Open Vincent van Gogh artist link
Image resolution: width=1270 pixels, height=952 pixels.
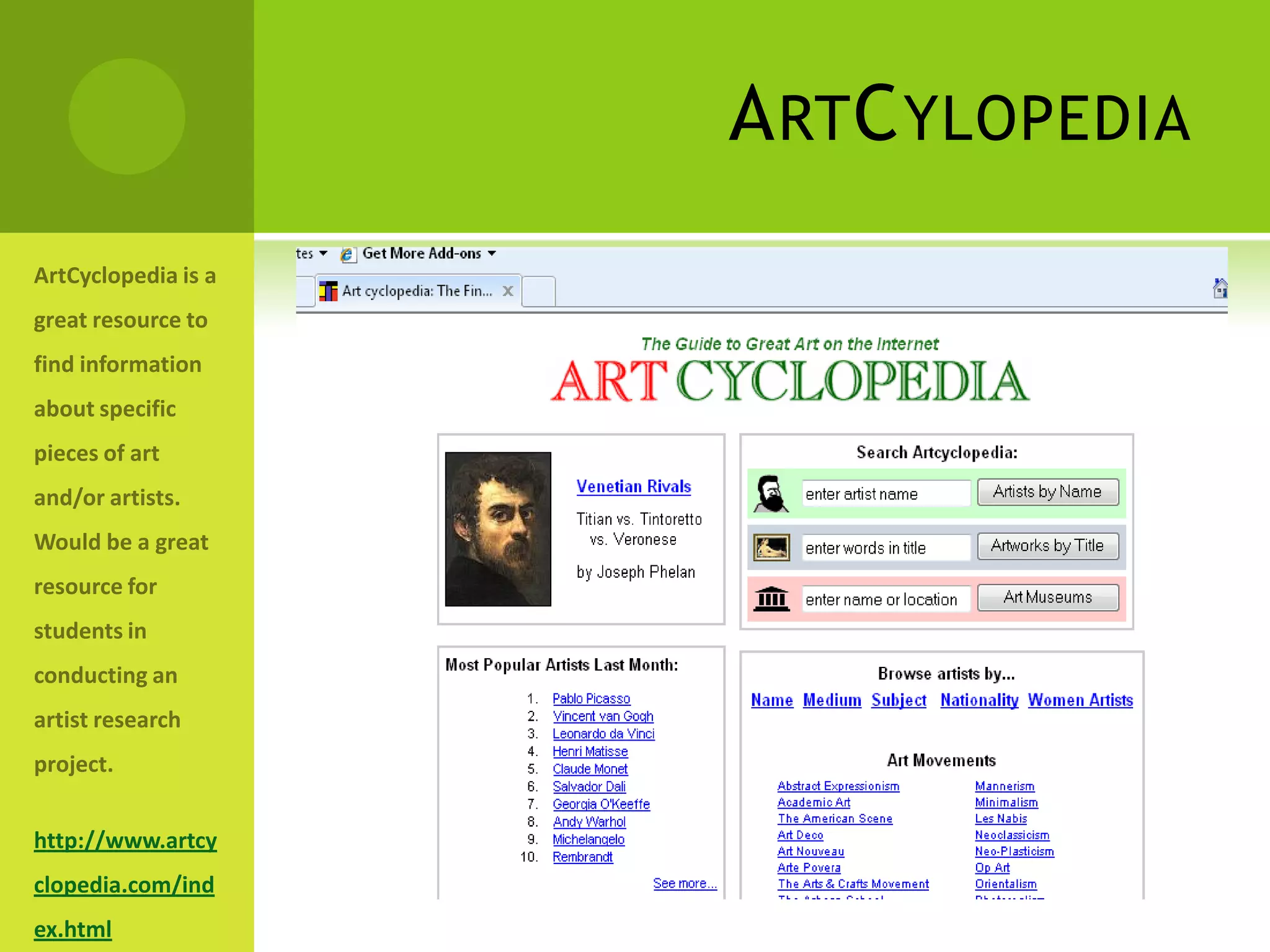(603, 716)
